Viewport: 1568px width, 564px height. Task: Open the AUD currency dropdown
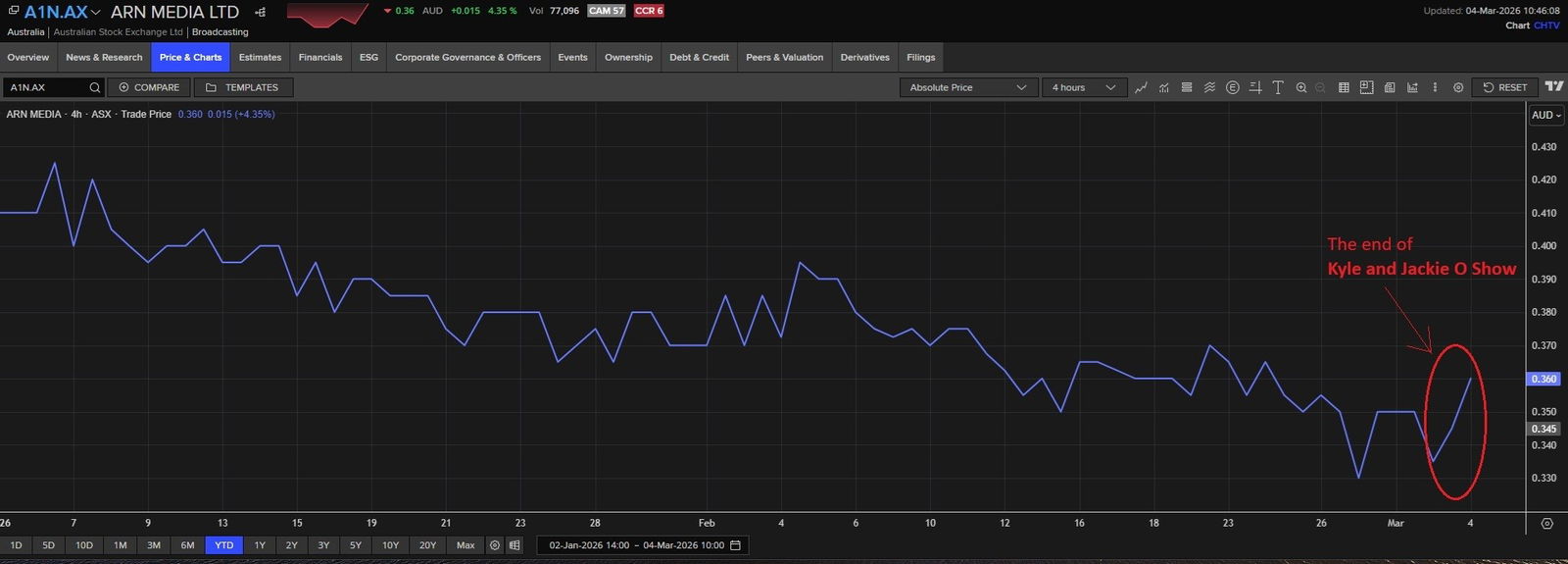pyautogui.click(x=1546, y=115)
